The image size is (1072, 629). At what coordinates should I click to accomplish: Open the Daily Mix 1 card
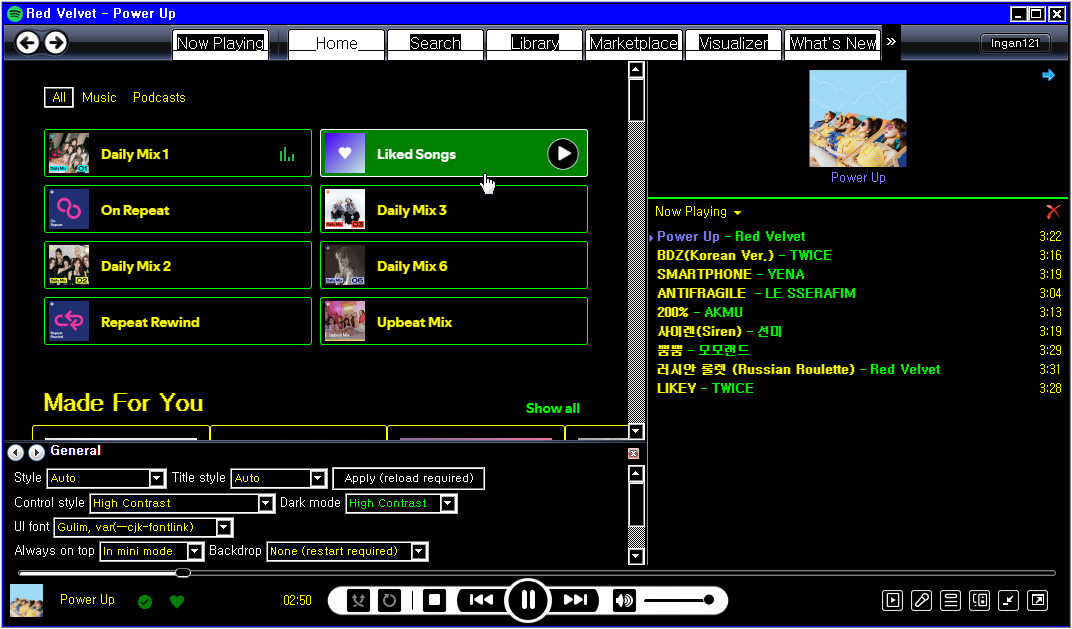(x=178, y=153)
